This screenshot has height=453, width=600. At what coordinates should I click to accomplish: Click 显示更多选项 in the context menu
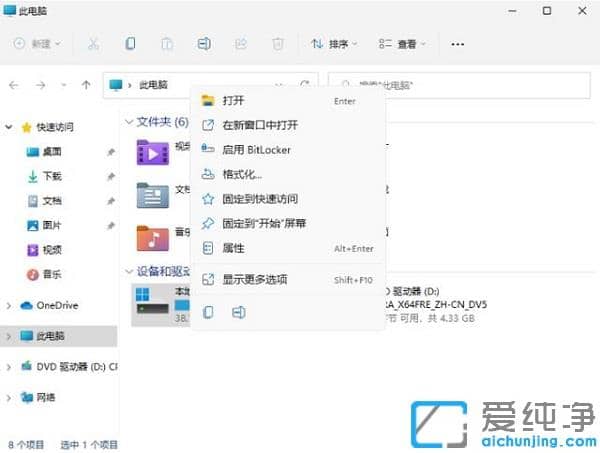[254, 280]
